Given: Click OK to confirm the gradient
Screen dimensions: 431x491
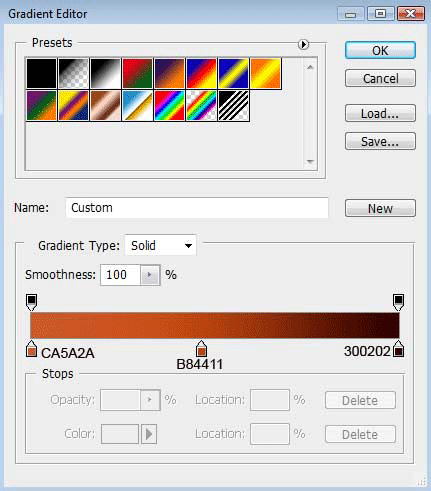Looking at the screenshot, I should [x=380, y=50].
